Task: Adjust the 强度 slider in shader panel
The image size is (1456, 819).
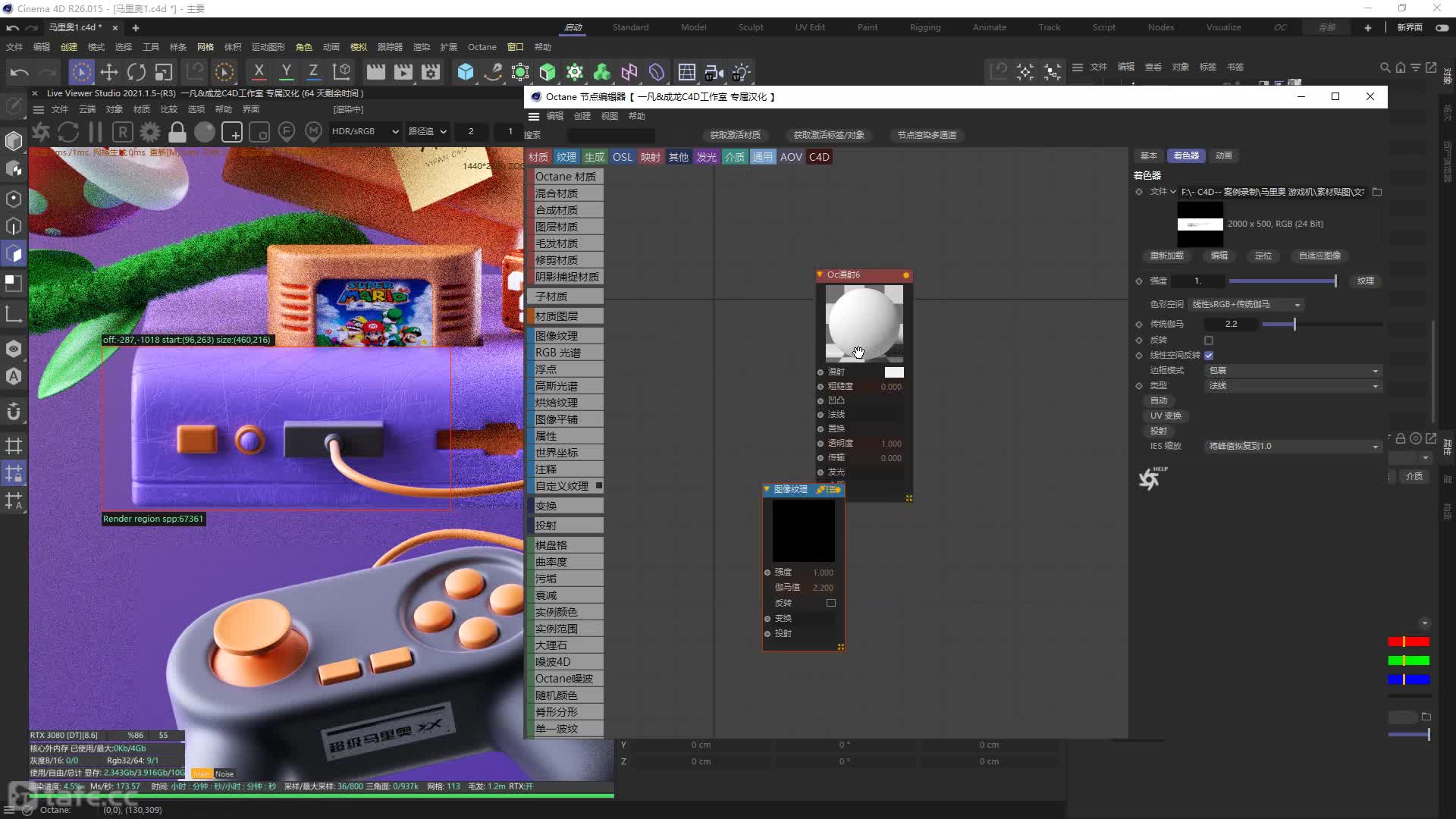Action: coord(1282,281)
